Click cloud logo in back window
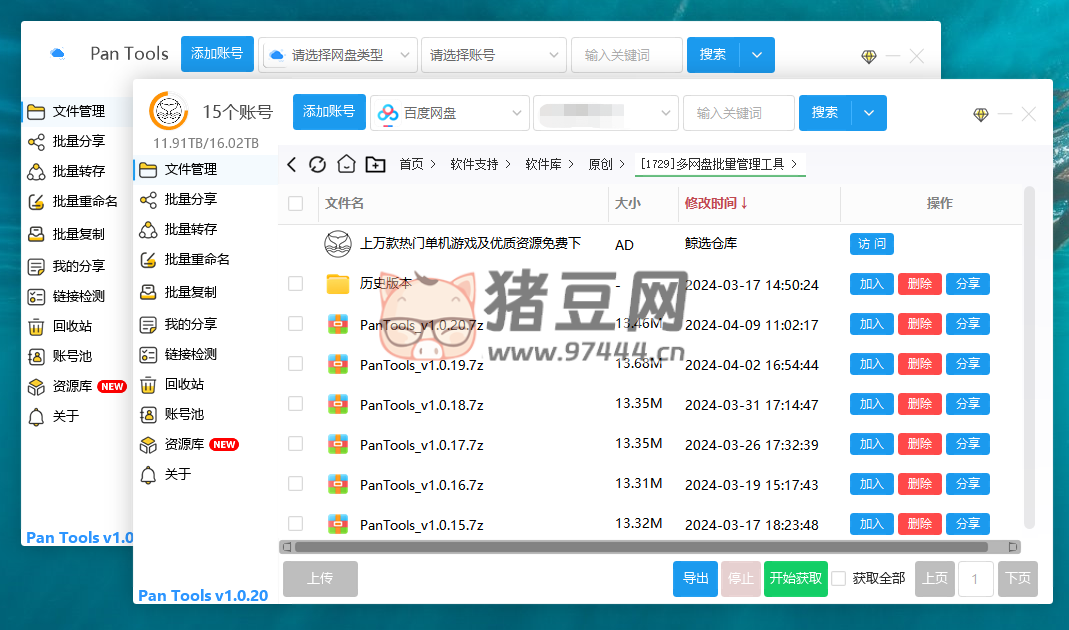 (58, 53)
